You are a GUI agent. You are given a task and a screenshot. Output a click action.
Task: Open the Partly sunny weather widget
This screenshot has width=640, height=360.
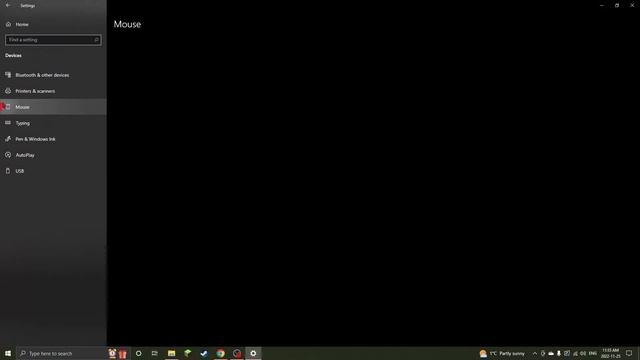tap(502, 353)
